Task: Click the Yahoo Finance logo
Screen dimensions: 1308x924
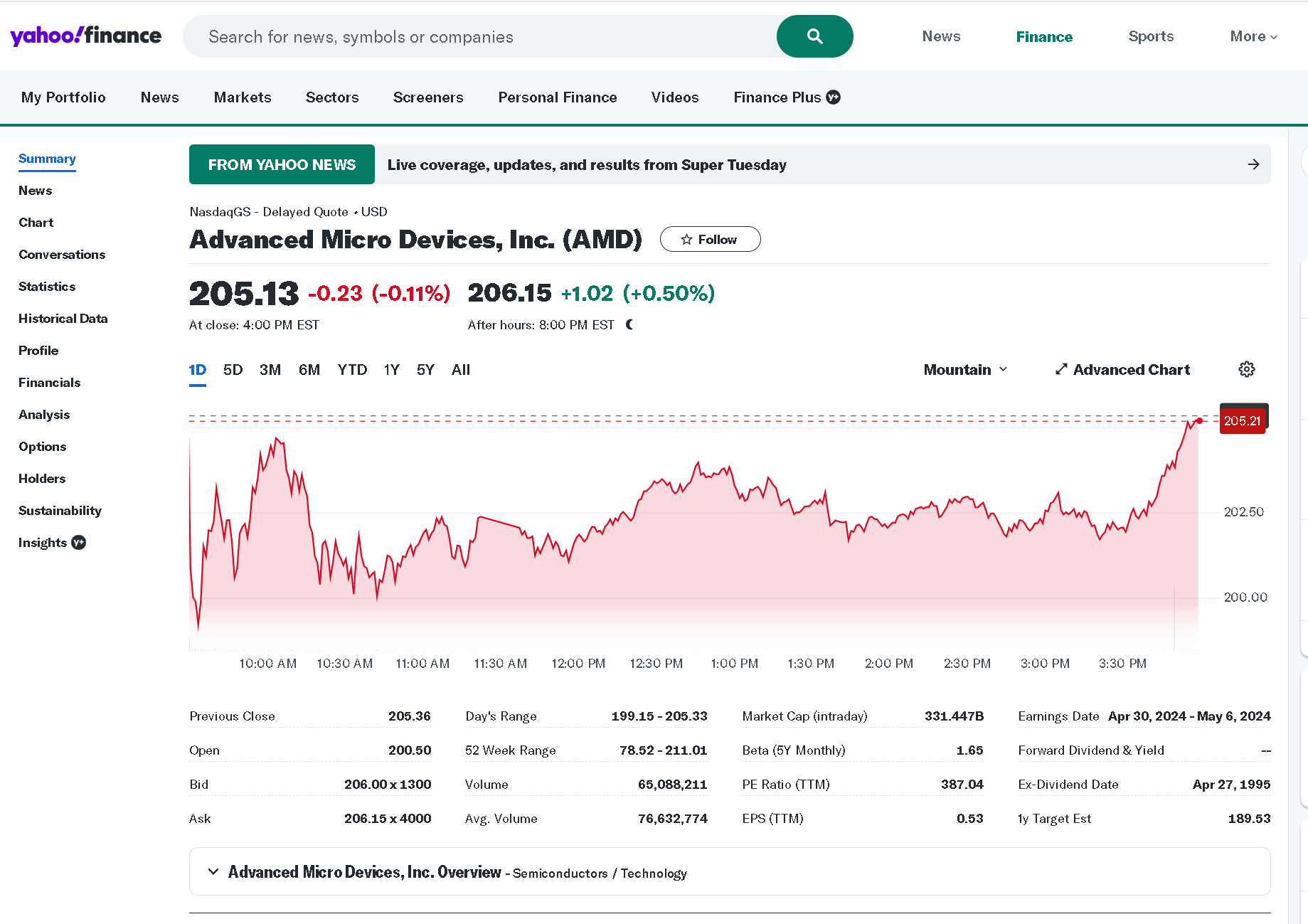Action: 85,36
